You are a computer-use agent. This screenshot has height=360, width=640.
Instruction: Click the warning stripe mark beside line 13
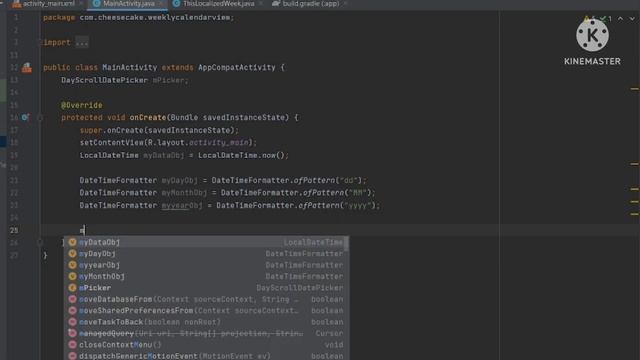[634, 89]
